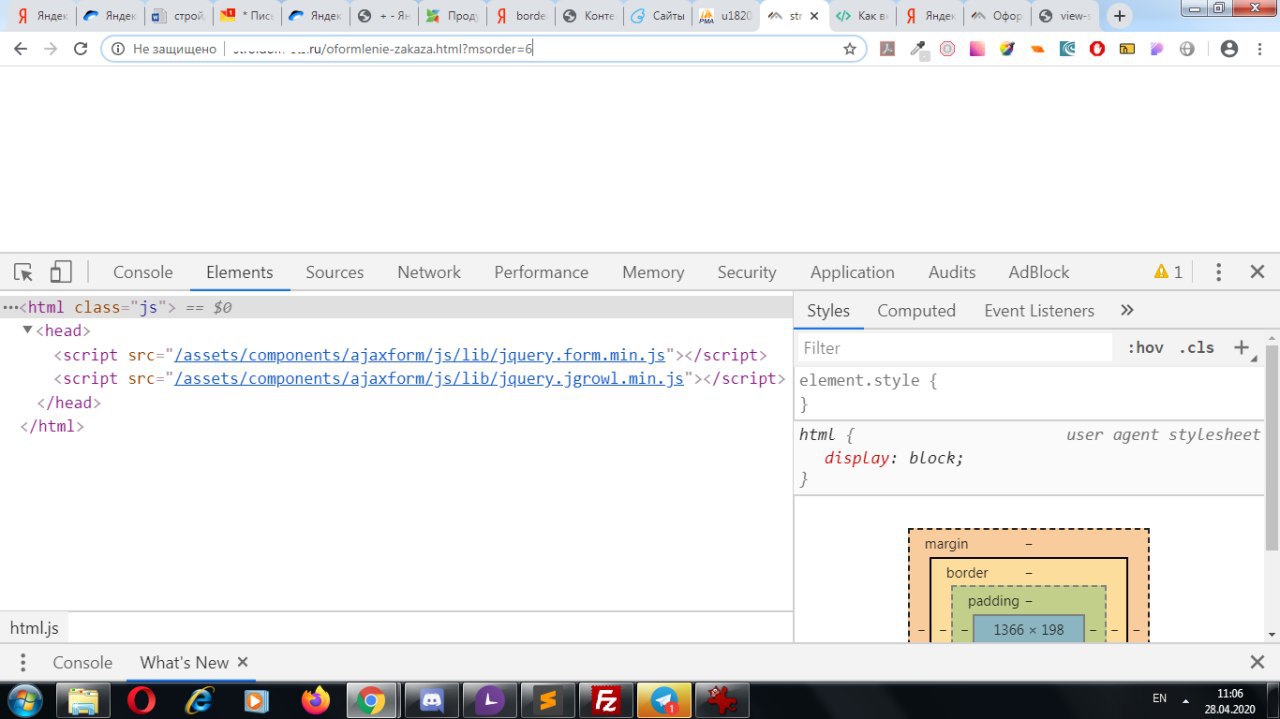The height and width of the screenshot is (719, 1280).
Task: Go back in the browser
Action: click(20, 49)
